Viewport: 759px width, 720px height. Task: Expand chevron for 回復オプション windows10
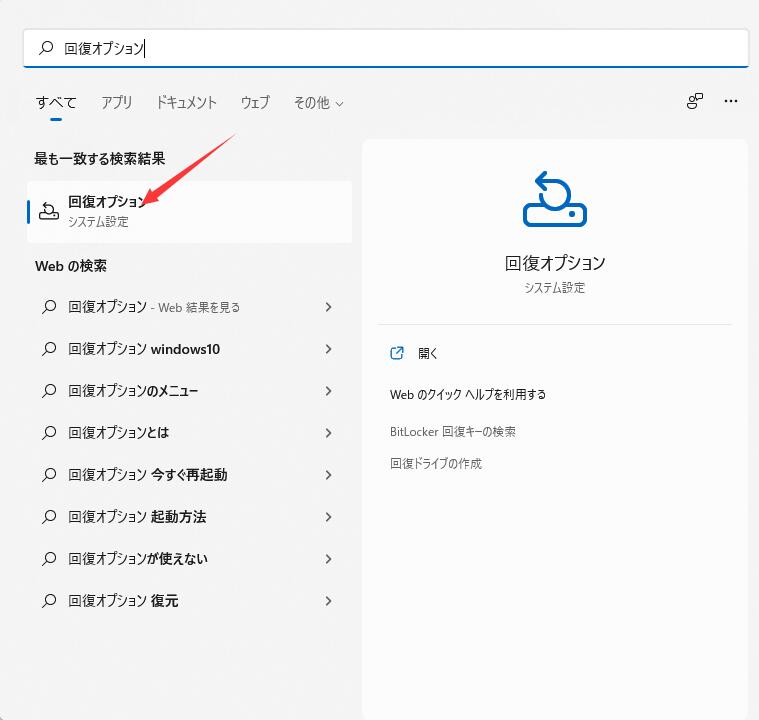click(x=328, y=349)
